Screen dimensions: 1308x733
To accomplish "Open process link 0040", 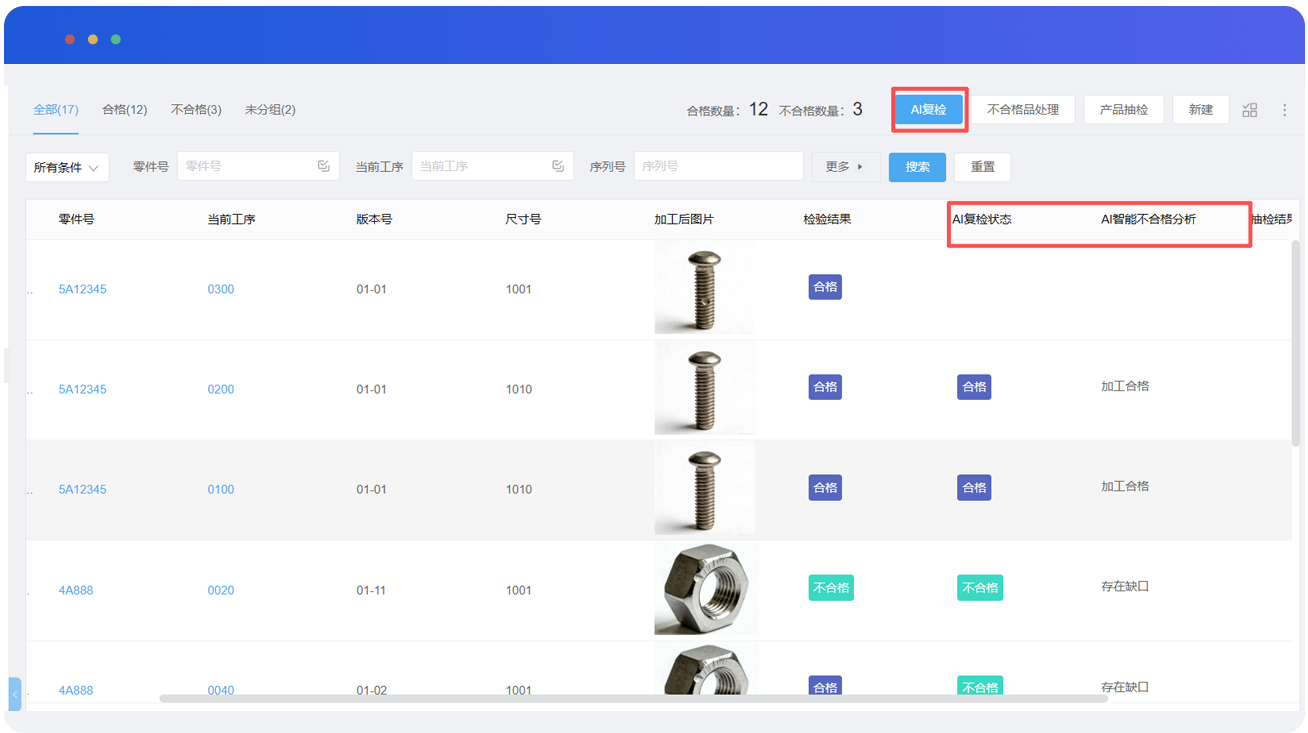I will [x=221, y=690].
